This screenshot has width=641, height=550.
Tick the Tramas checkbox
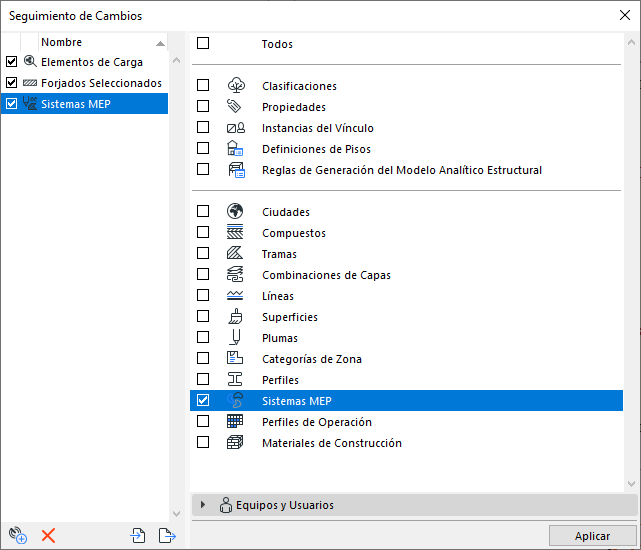203,253
